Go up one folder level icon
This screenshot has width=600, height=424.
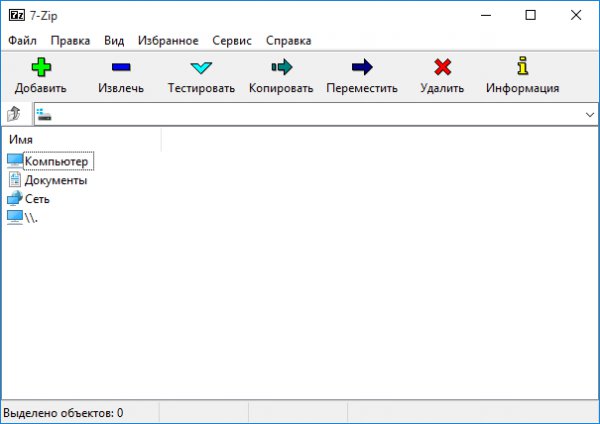14,114
